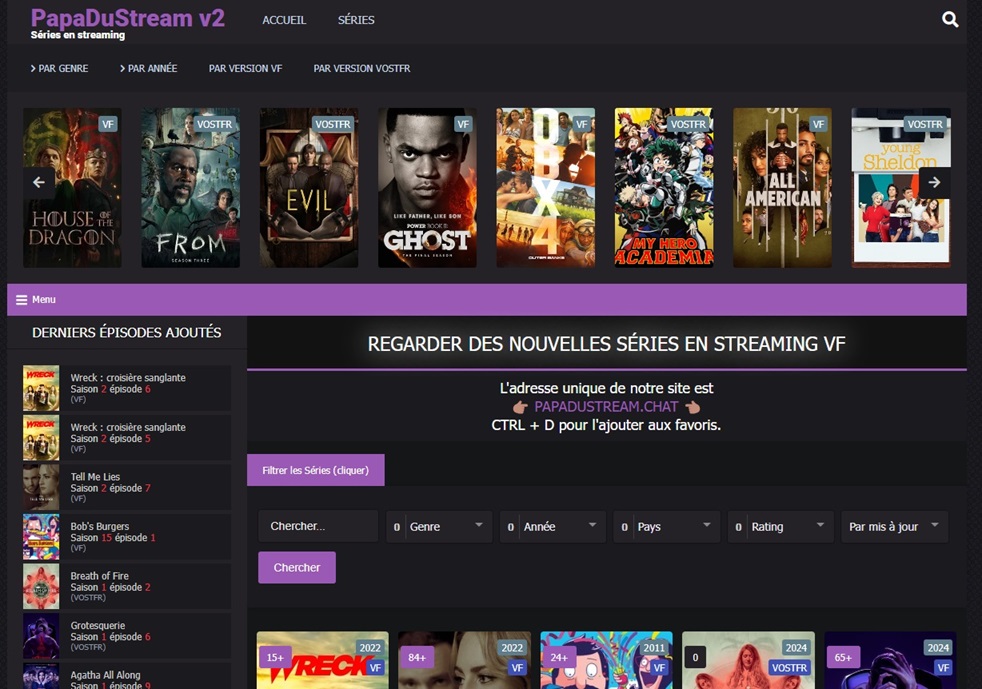Click the Breath of Fire episode thumbnail
Screen dimensions: 982x689
coord(41,586)
